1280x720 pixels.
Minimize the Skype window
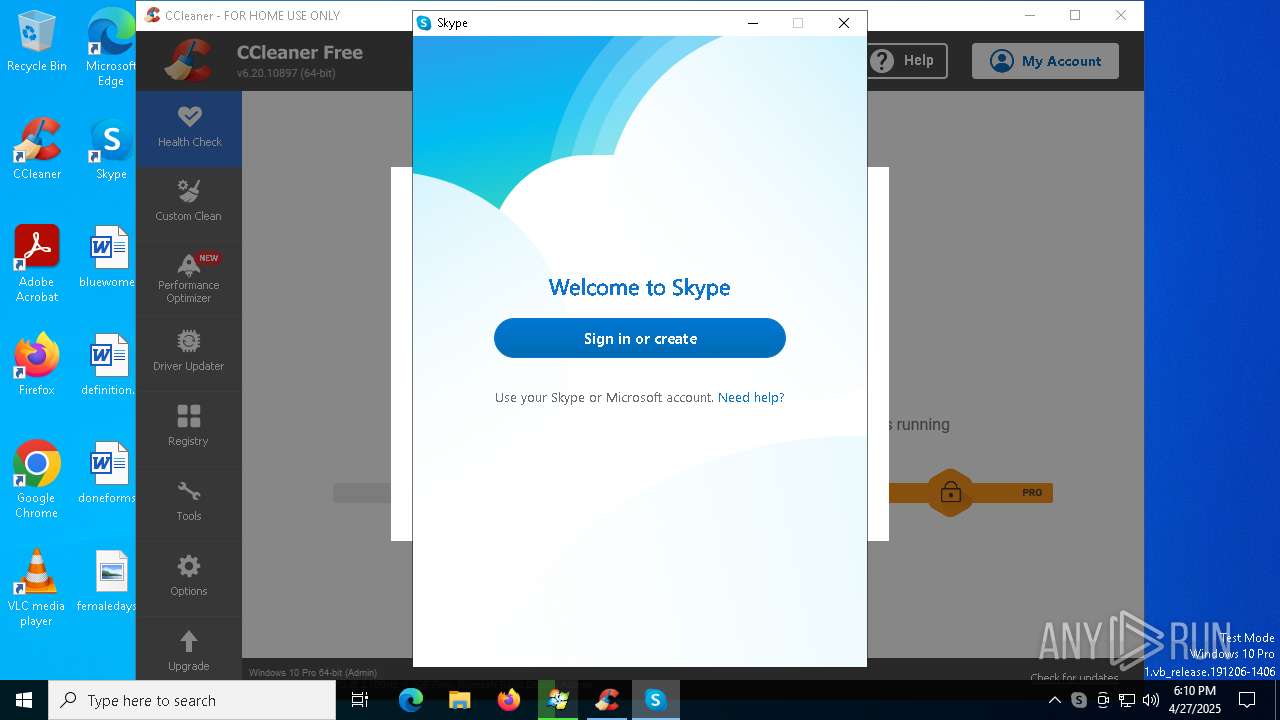coord(753,23)
